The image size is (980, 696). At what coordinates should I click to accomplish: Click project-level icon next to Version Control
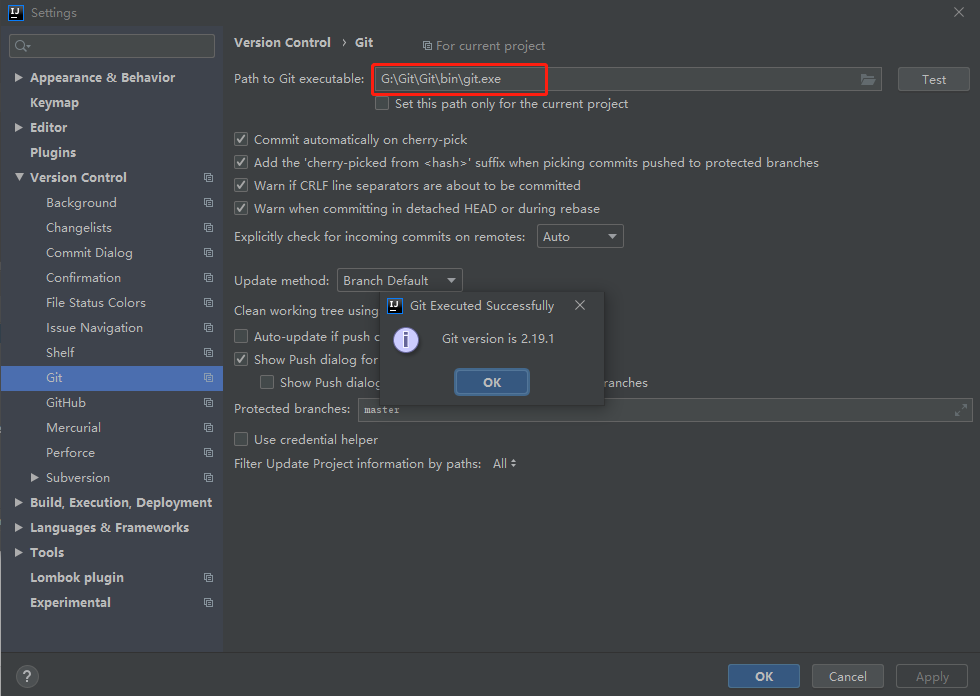coord(209,177)
